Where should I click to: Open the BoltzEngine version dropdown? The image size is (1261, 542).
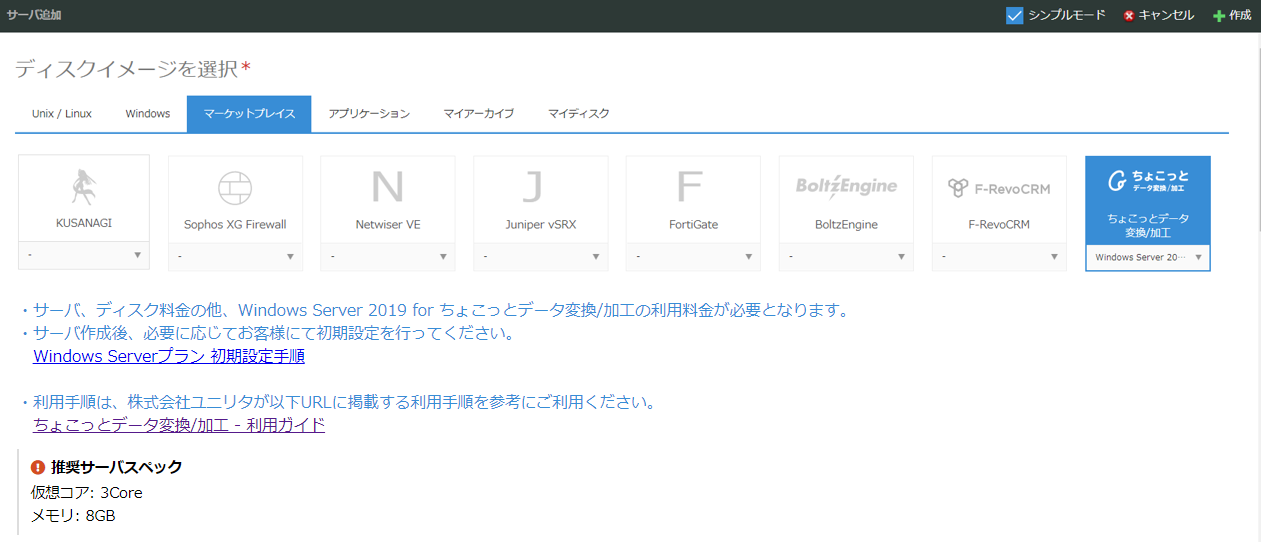846,257
